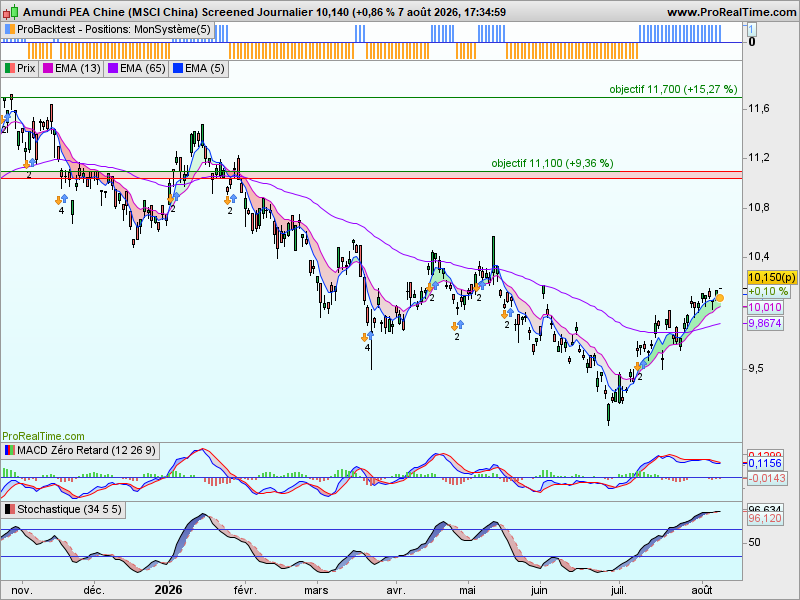
Task: Click the magenta 10,010 EMA value tag
Action: (x=765, y=307)
